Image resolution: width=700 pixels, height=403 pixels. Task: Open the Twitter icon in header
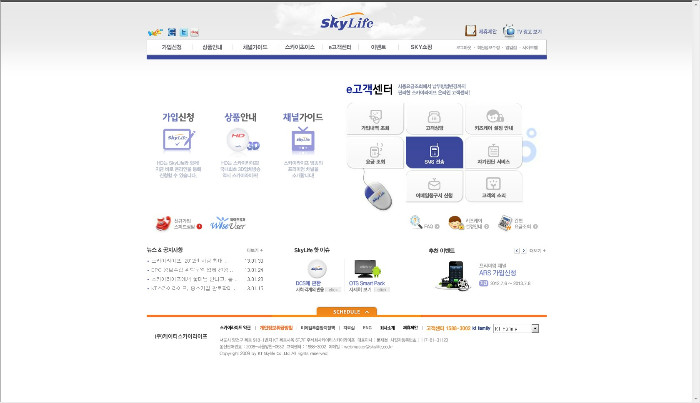pyautogui.click(x=183, y=32)
